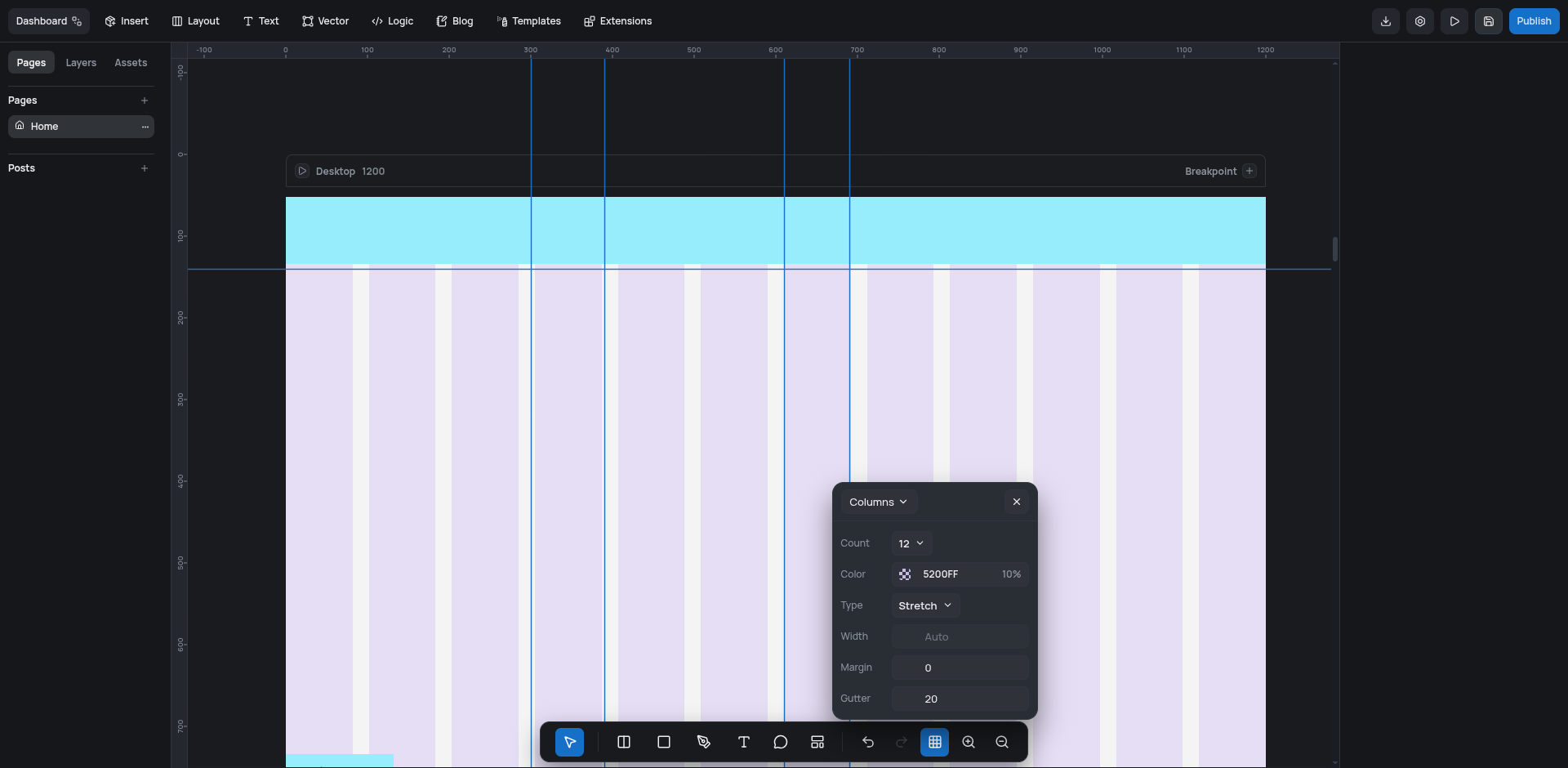
Task: Add a new Breakpoint with the plus button
Action: pos(1249,171)
